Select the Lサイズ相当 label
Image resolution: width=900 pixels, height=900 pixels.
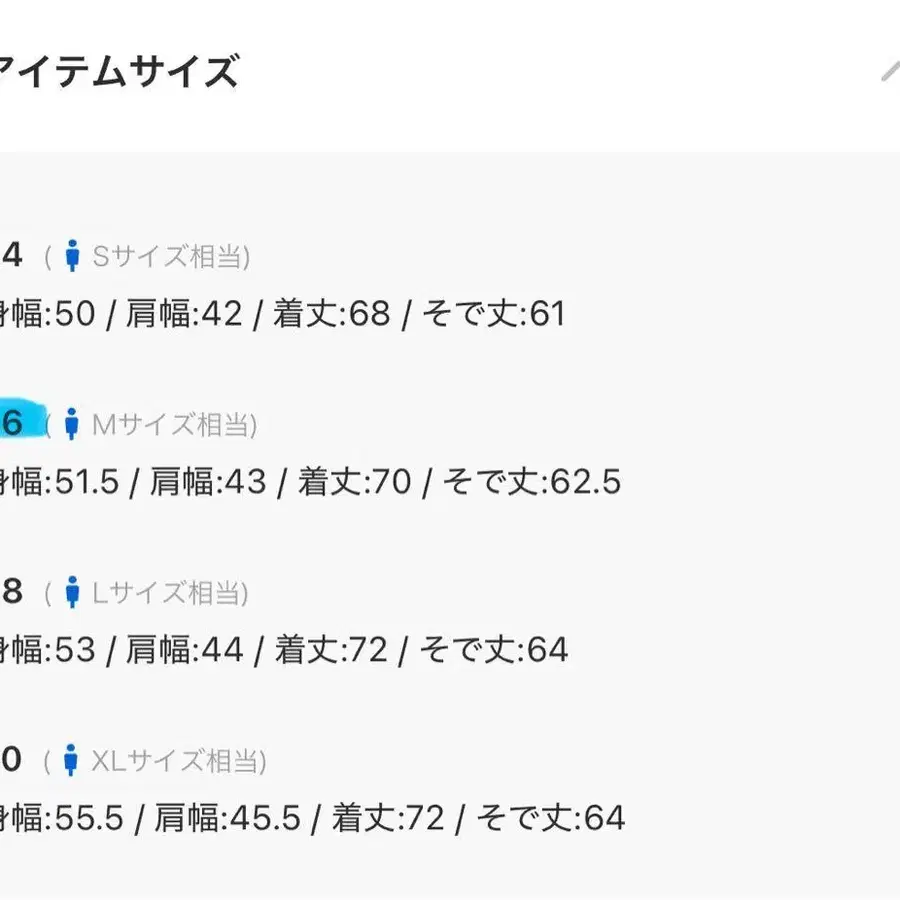click(170, 593)
